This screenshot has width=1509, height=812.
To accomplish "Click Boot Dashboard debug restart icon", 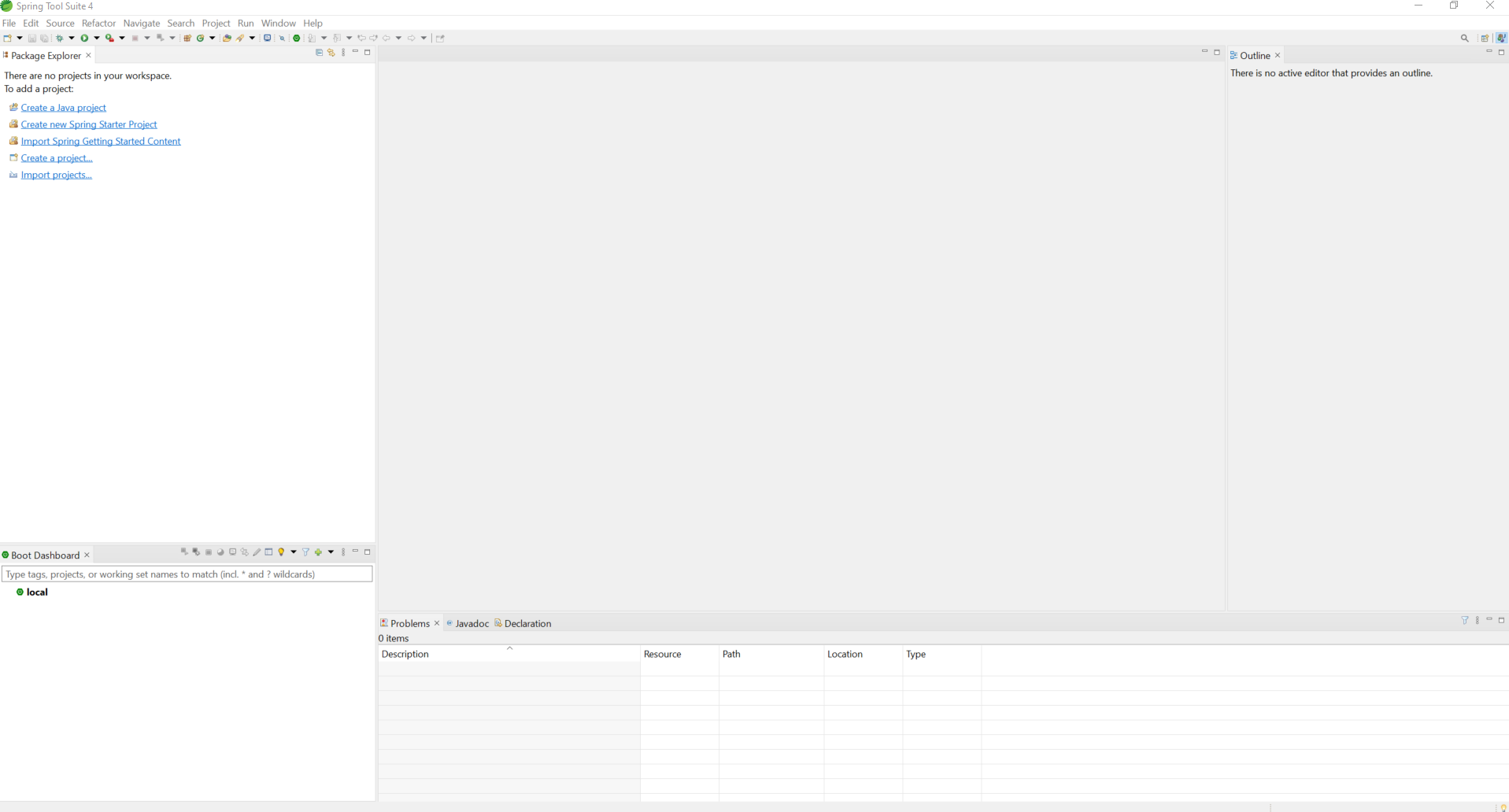I will tap(196, 552).
